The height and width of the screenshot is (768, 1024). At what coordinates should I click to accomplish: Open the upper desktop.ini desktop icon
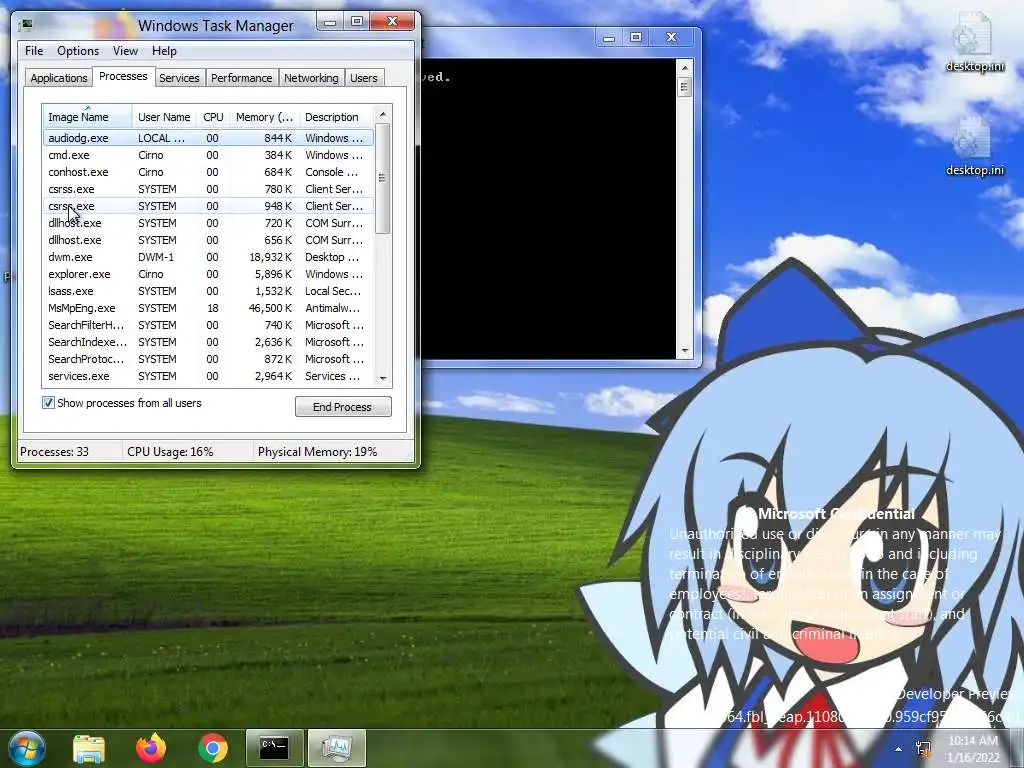click(974, 44)
